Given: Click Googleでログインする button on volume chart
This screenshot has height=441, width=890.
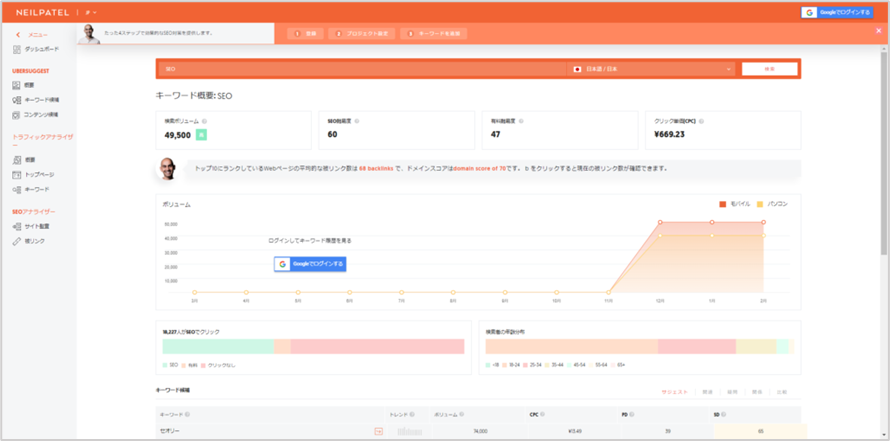Looking at the screenshot, I should point(310,264).
